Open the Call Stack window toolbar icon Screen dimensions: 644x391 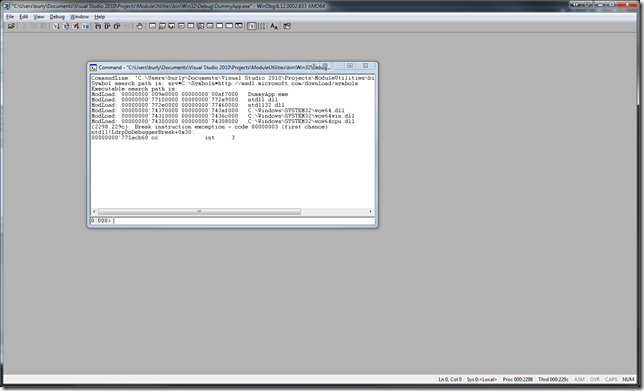[x=200, y=26]
